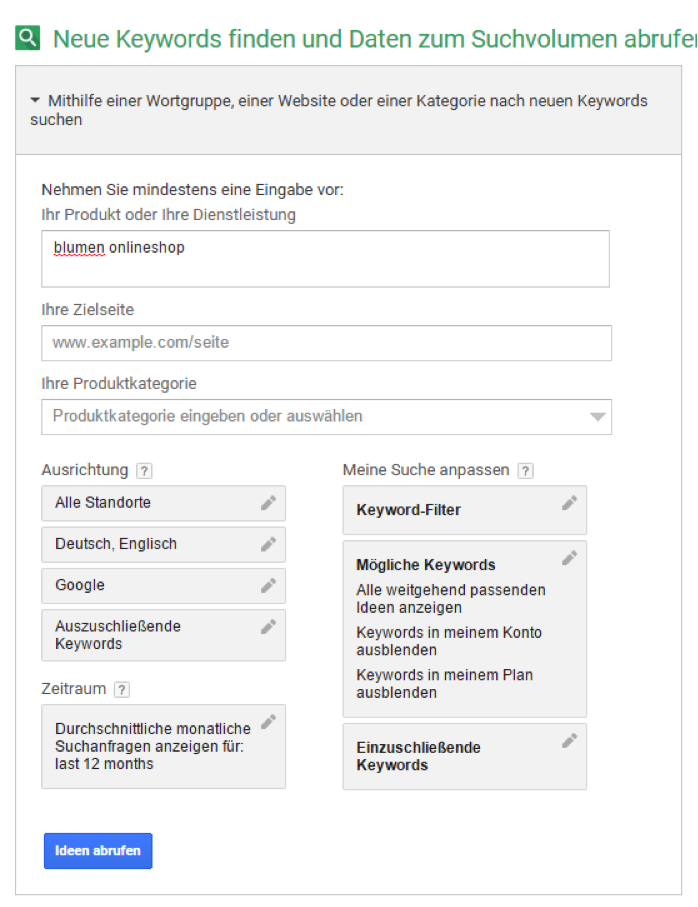
Task: Edit the "Alle Standorte" targeting via pencil icon
Action: pos(268,504)
